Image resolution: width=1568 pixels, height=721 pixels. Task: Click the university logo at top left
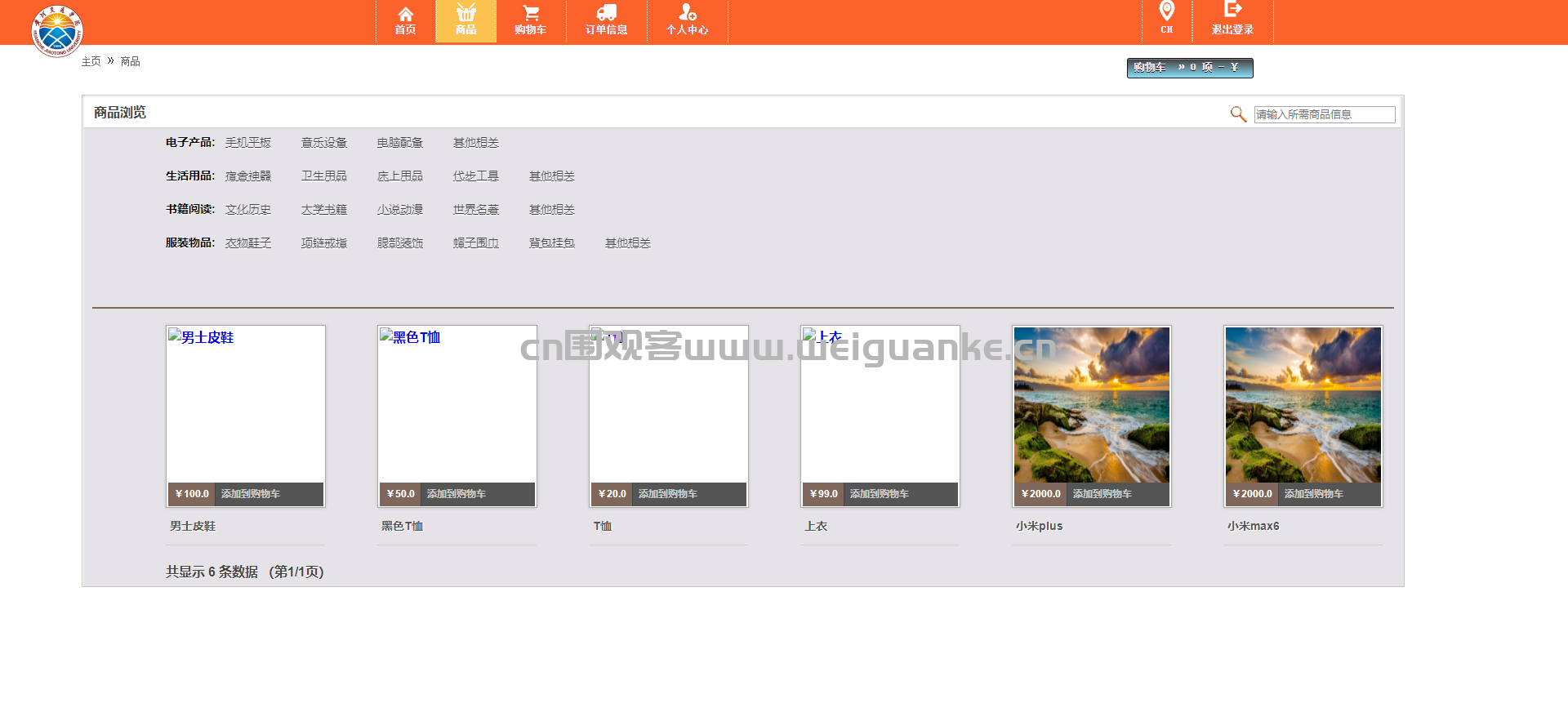[x=57, y=31]
